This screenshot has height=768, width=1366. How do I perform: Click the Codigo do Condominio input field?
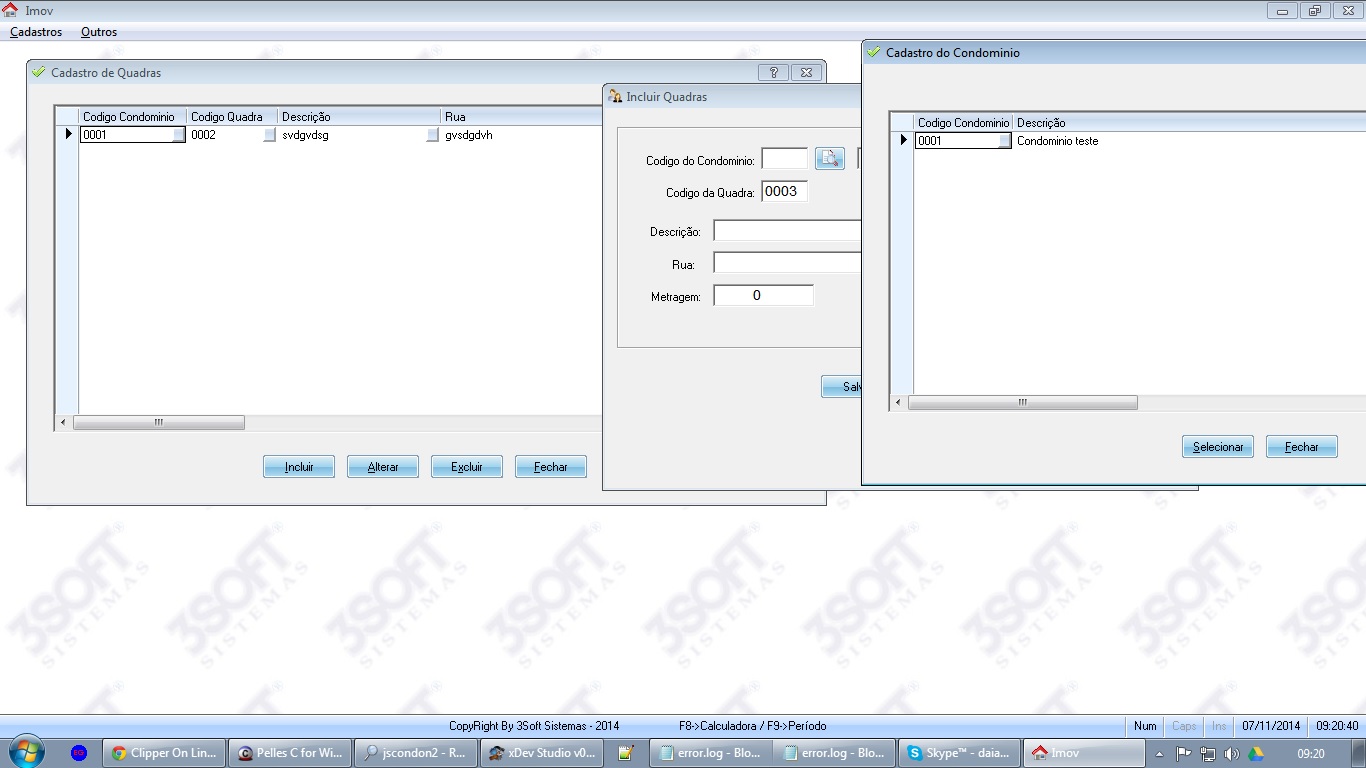[x=784, y=159]
